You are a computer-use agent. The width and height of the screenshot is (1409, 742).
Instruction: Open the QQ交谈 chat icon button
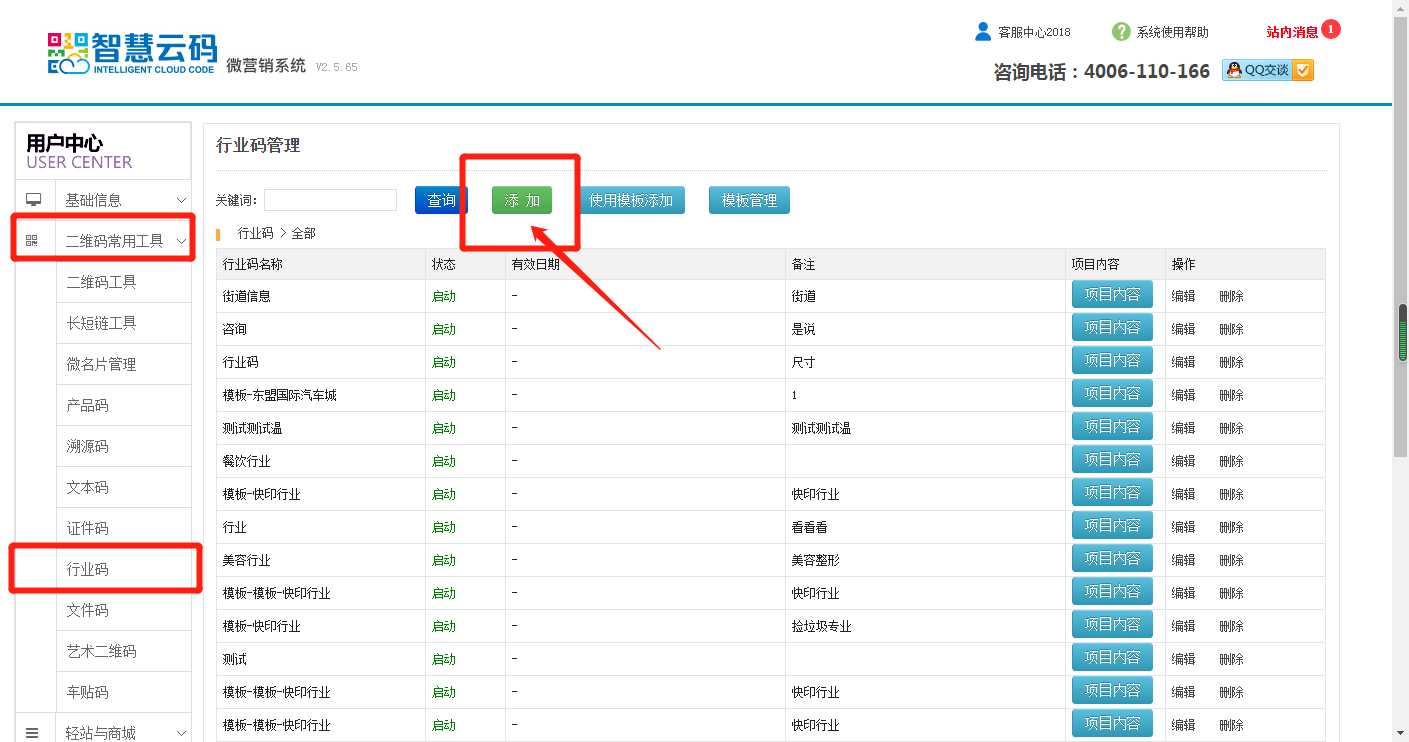1267,70
